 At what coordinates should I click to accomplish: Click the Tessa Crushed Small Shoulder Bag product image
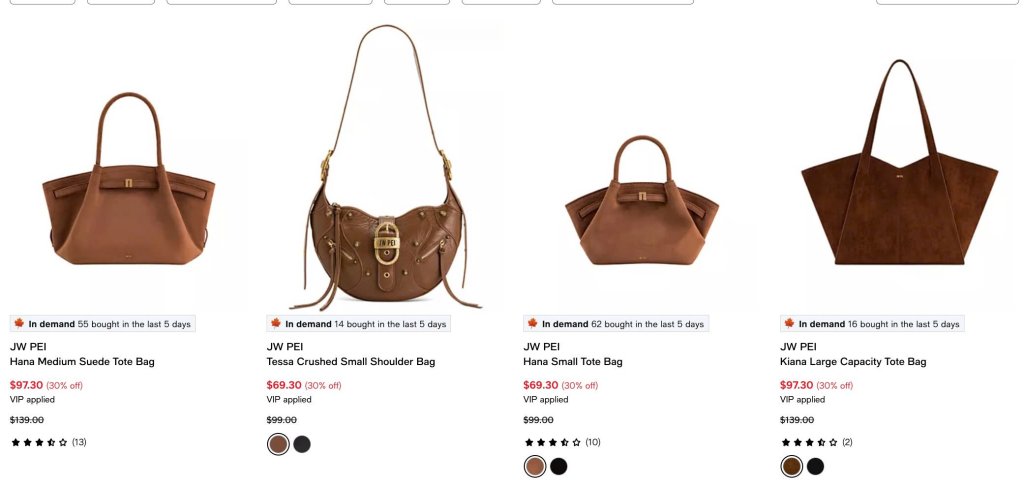click(x=384, y=170)
